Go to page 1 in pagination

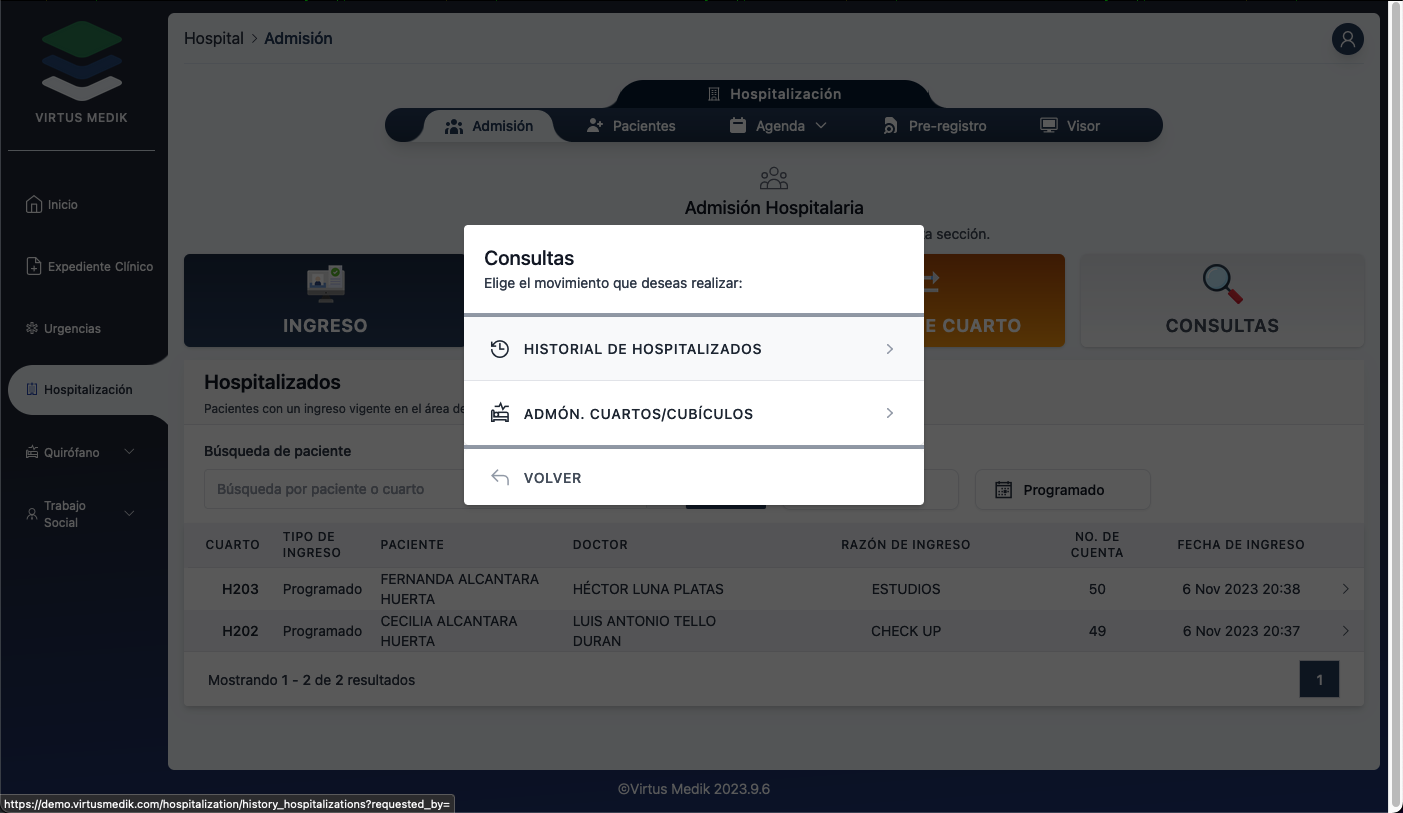click(x=1318, y=680)
